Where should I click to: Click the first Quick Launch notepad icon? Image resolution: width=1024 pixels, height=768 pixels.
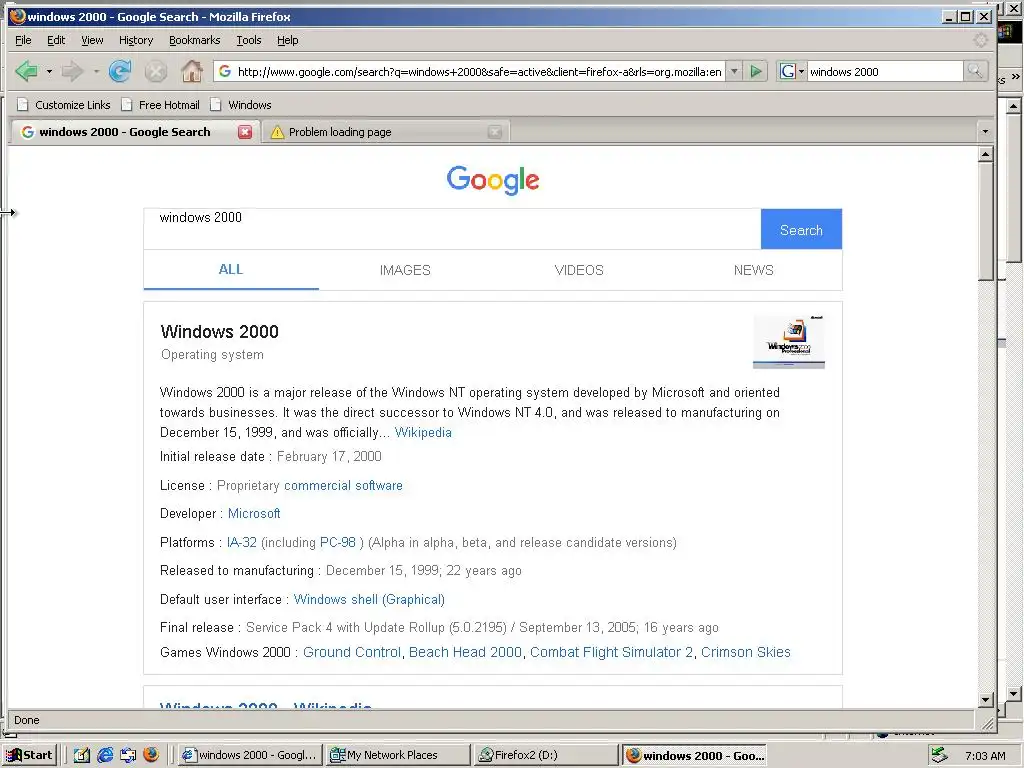82,755
